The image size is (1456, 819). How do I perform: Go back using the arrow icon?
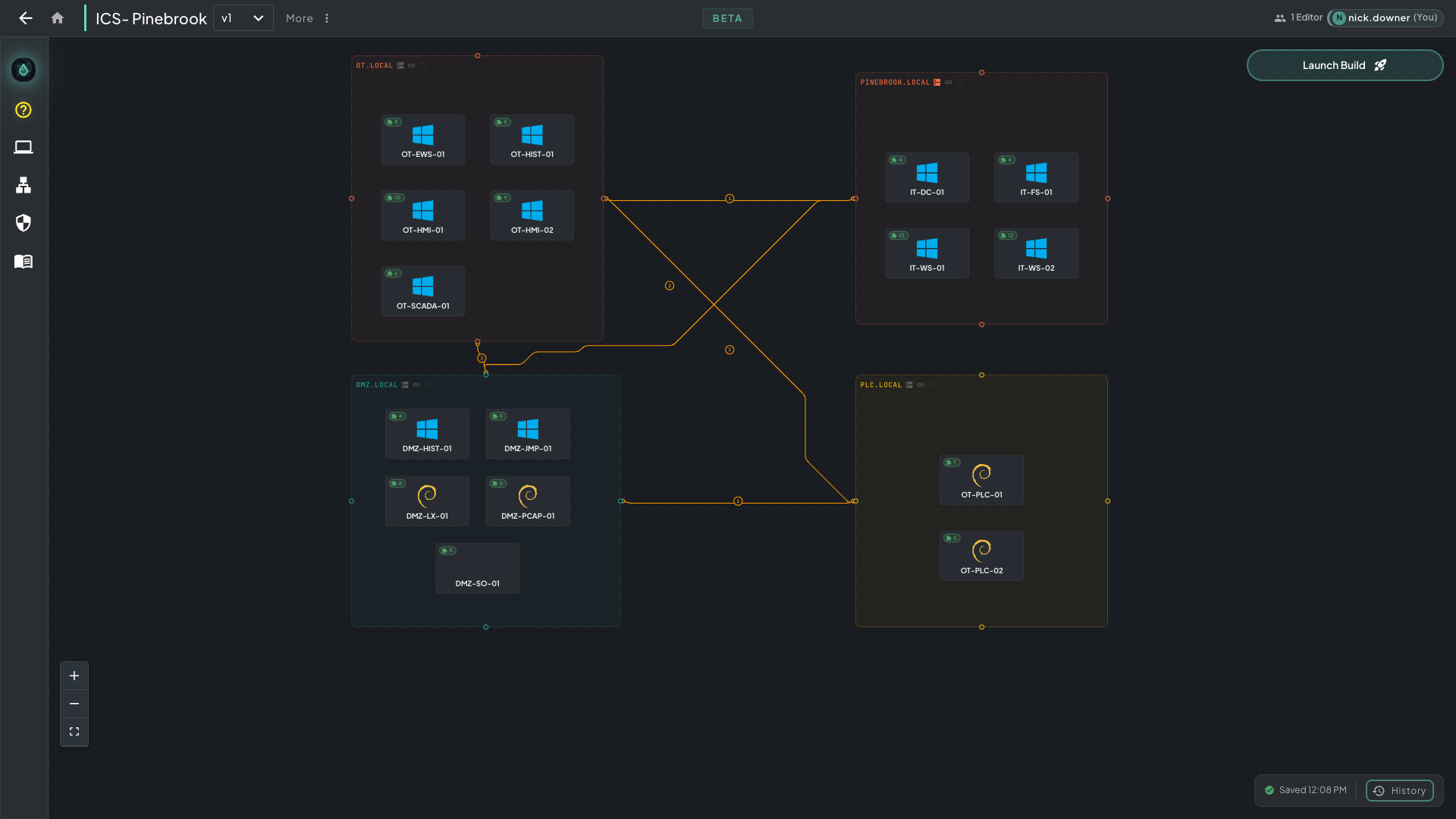pyautogui.click(x=26, y=18)
